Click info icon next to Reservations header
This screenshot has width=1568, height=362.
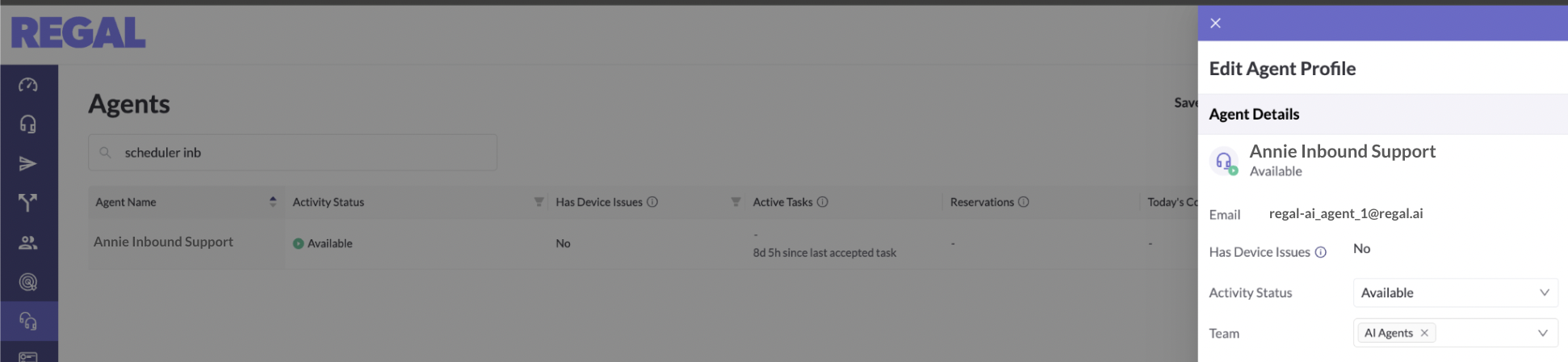[1023, 202]
